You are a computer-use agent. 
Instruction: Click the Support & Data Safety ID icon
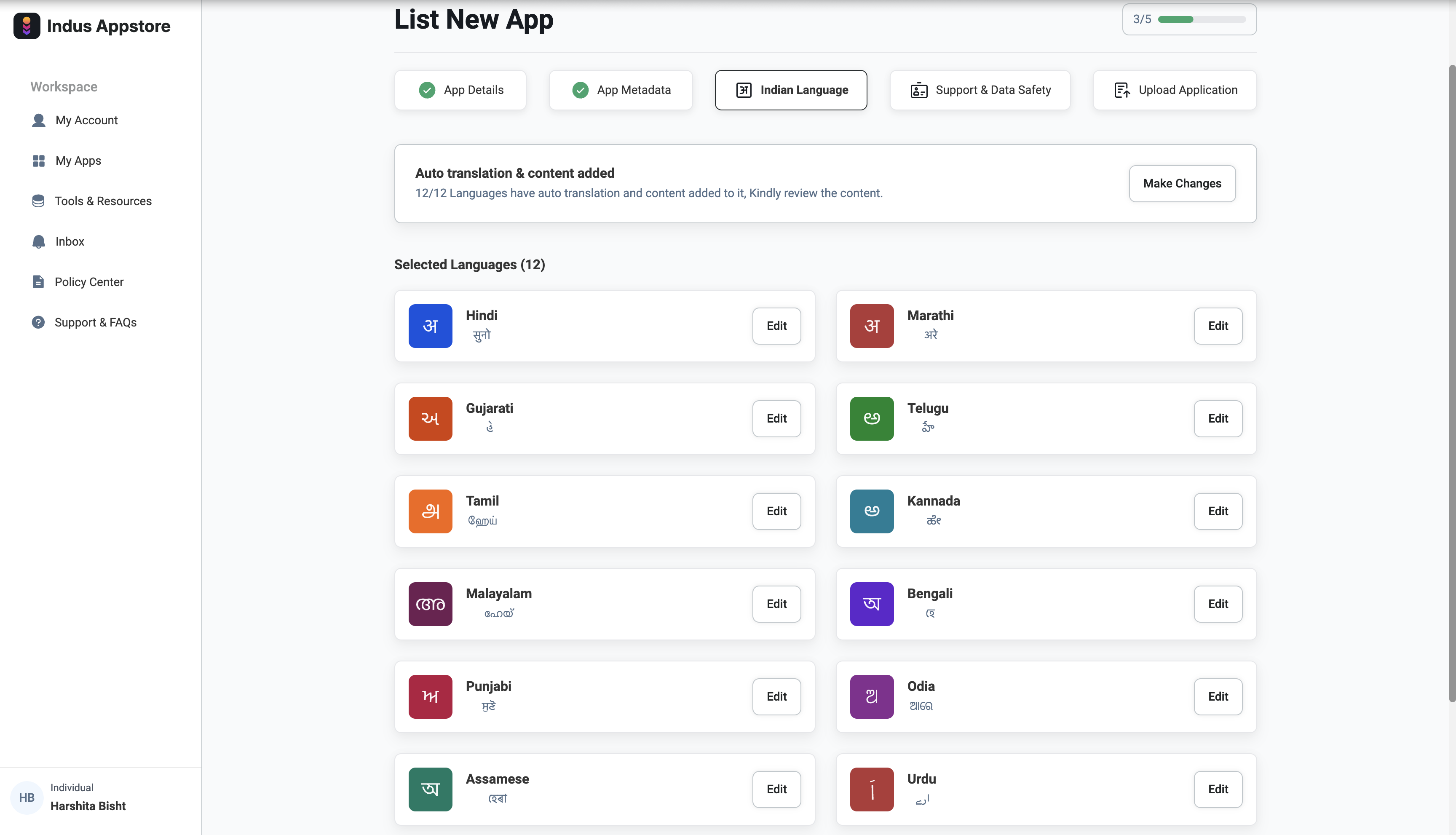[919, 90]
